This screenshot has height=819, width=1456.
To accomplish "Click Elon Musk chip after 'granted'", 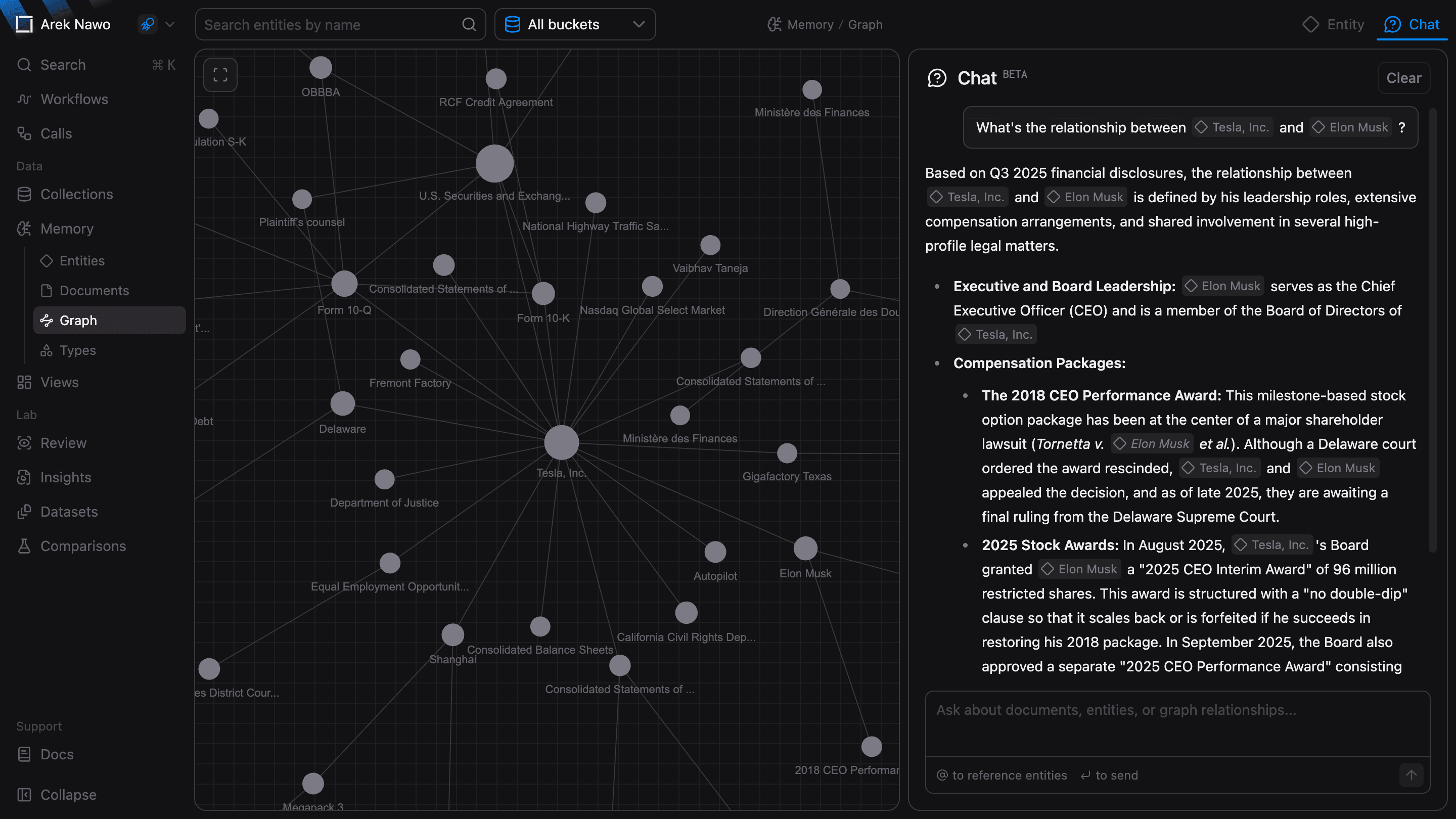I will pos(1079,569).
